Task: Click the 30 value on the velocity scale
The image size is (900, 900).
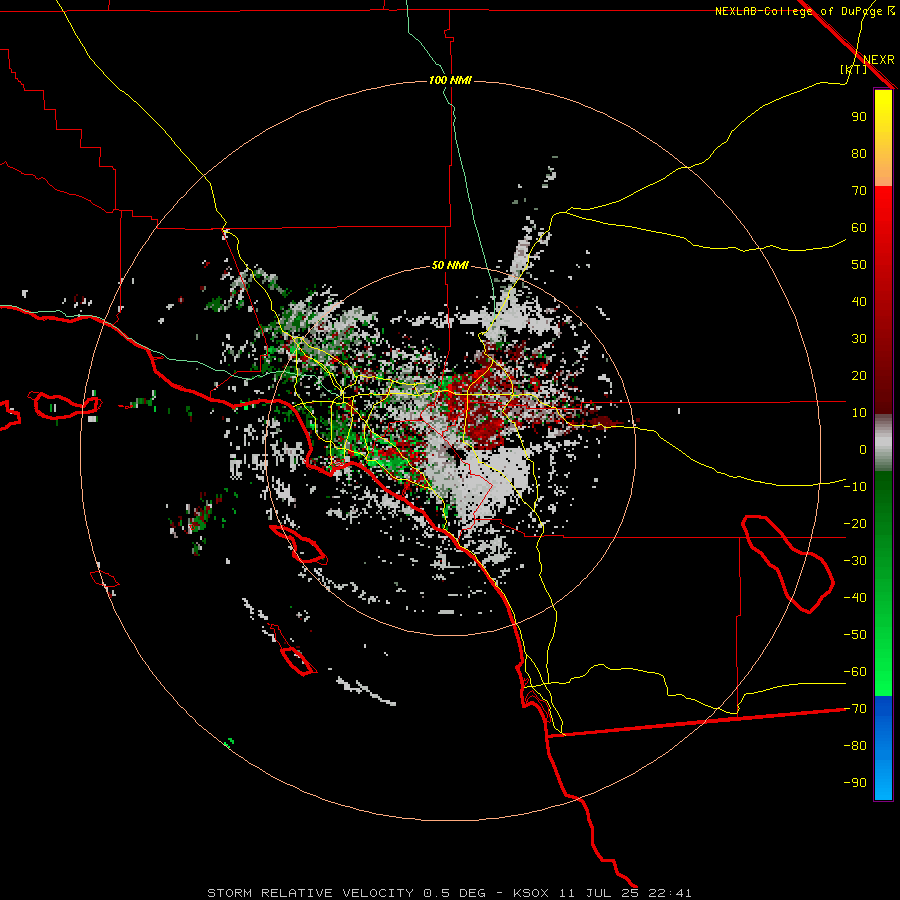Action: (859, 339)
